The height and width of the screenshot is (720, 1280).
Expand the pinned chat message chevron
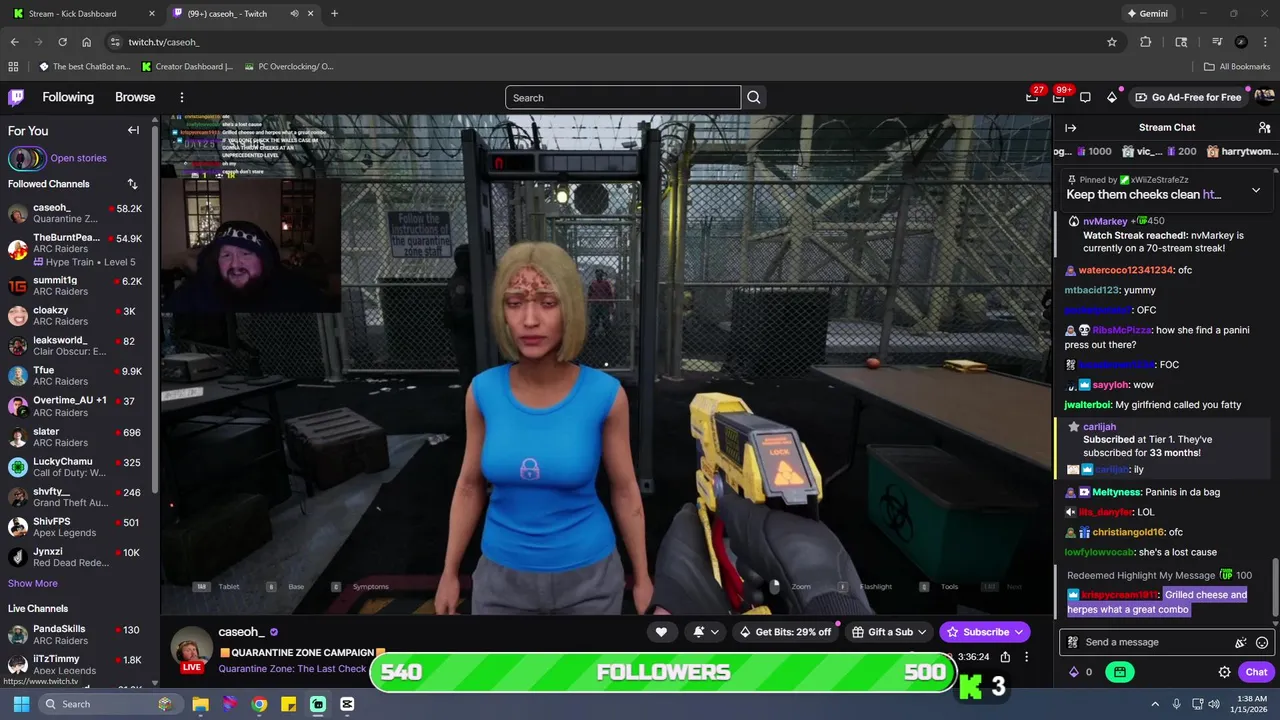[1256, 190]
